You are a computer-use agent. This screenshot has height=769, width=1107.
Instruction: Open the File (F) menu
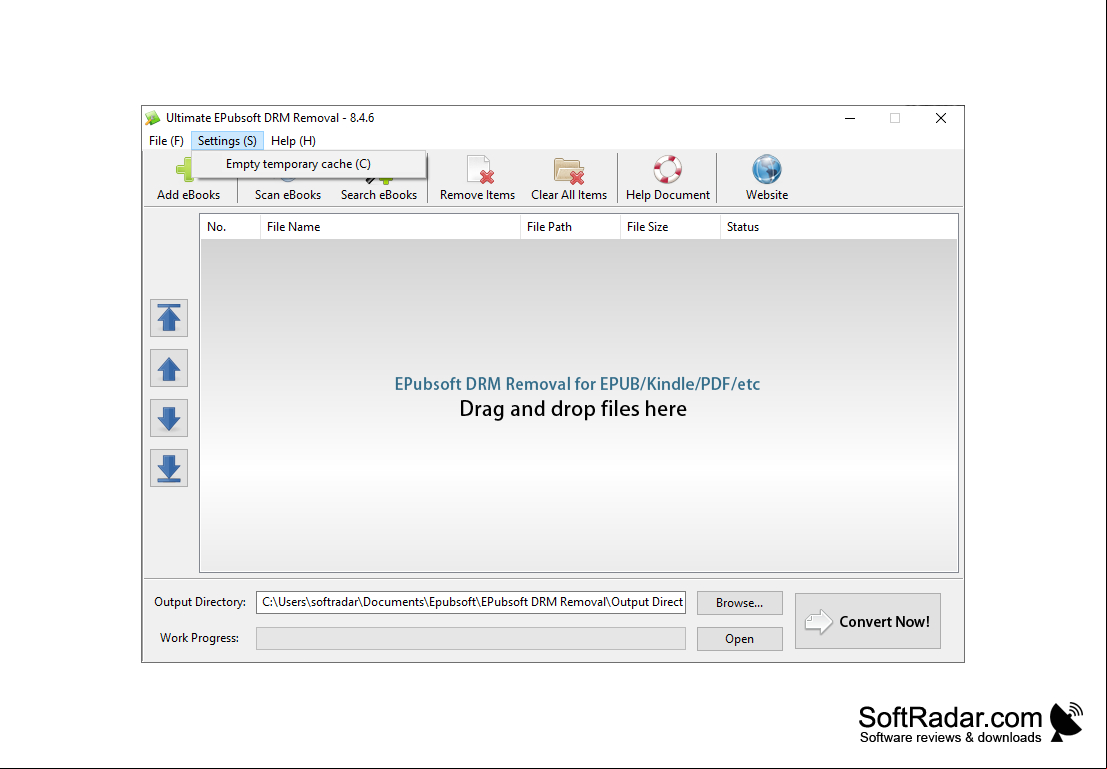(166, 141)
